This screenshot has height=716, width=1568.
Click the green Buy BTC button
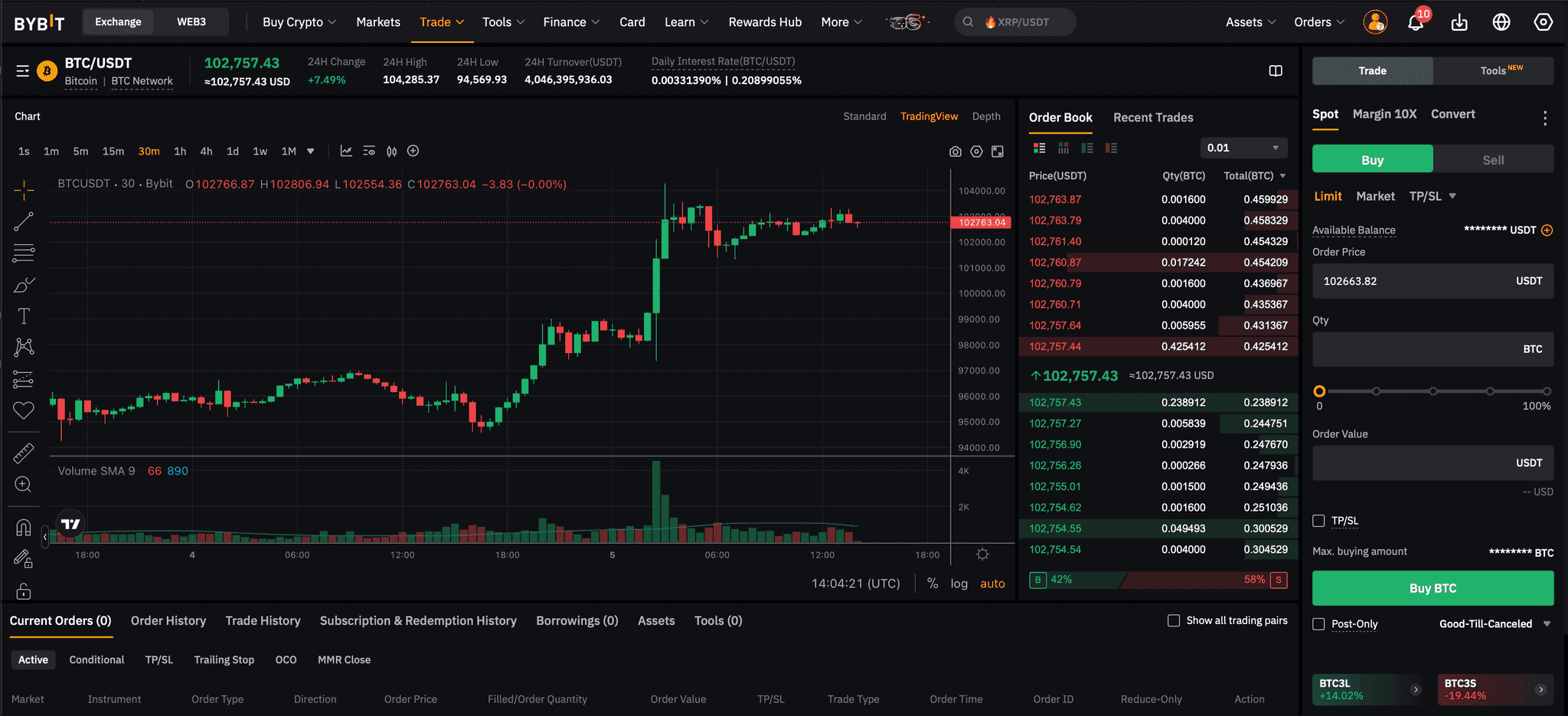click(1432, 588)
